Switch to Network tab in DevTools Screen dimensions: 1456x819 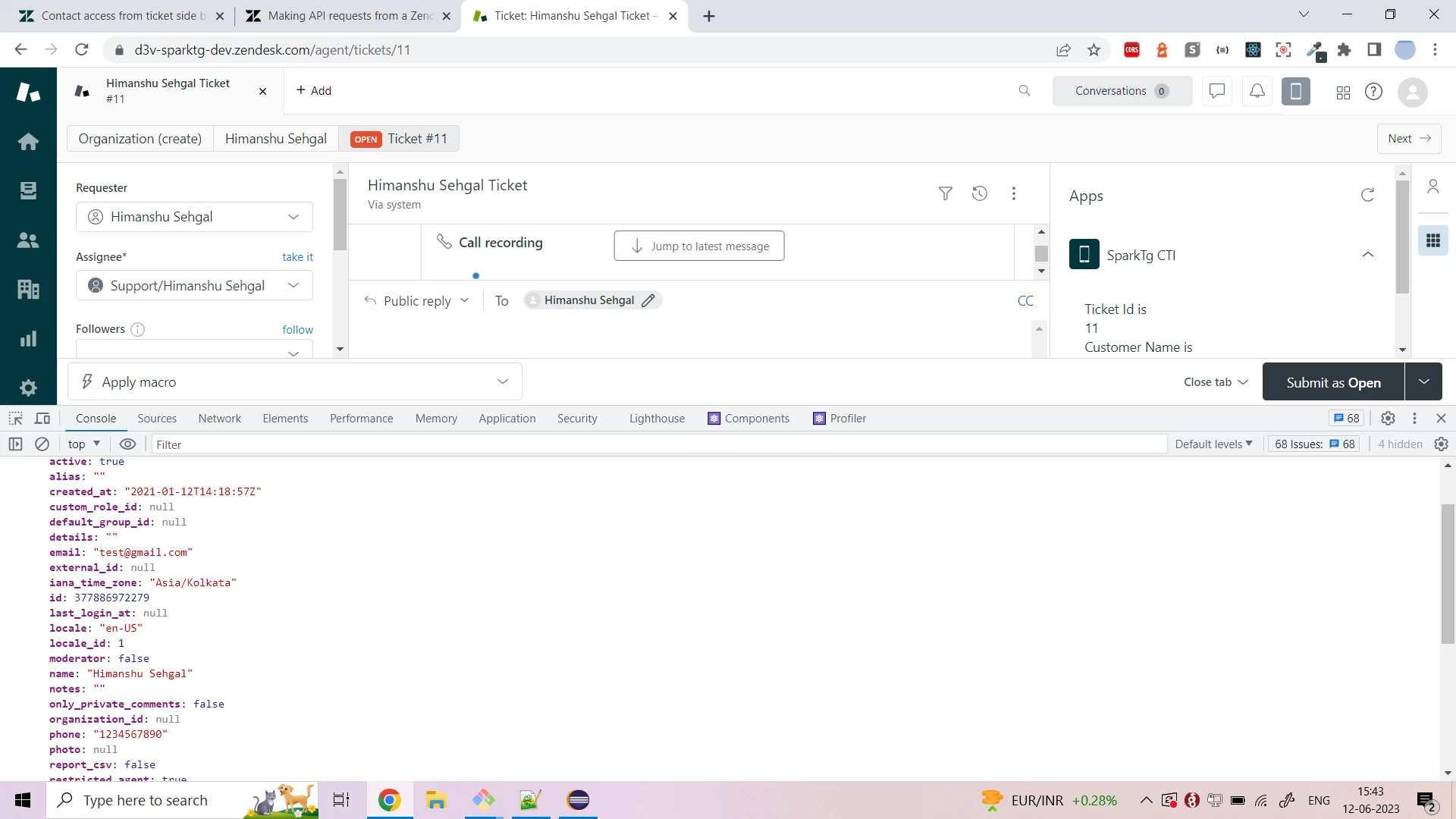coord(219,419)
